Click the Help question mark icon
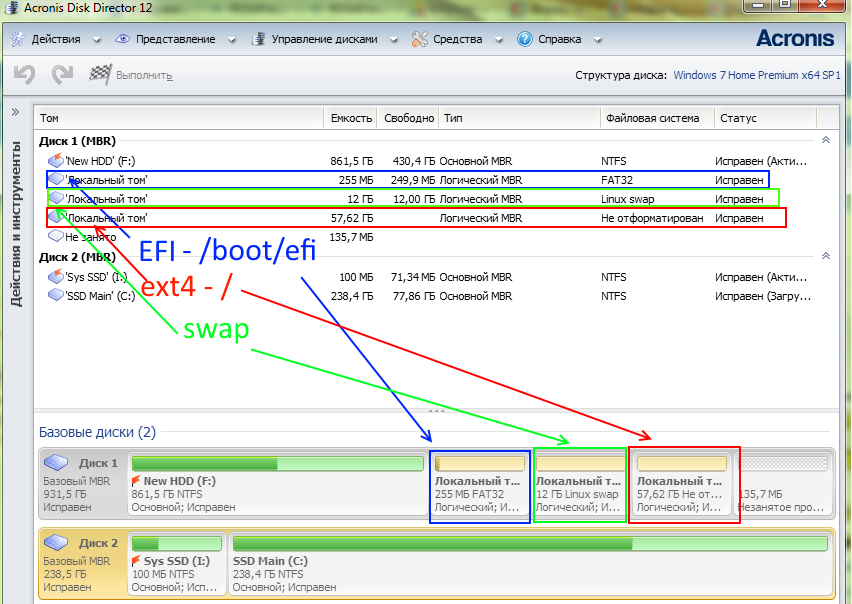The image size is (852, 604). [524, 39]
